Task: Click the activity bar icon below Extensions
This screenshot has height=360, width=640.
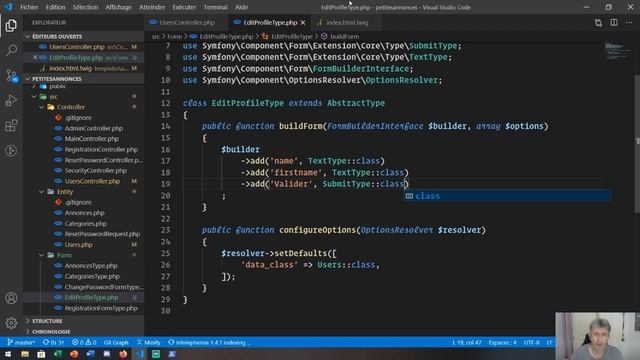Action: (11, 151)
